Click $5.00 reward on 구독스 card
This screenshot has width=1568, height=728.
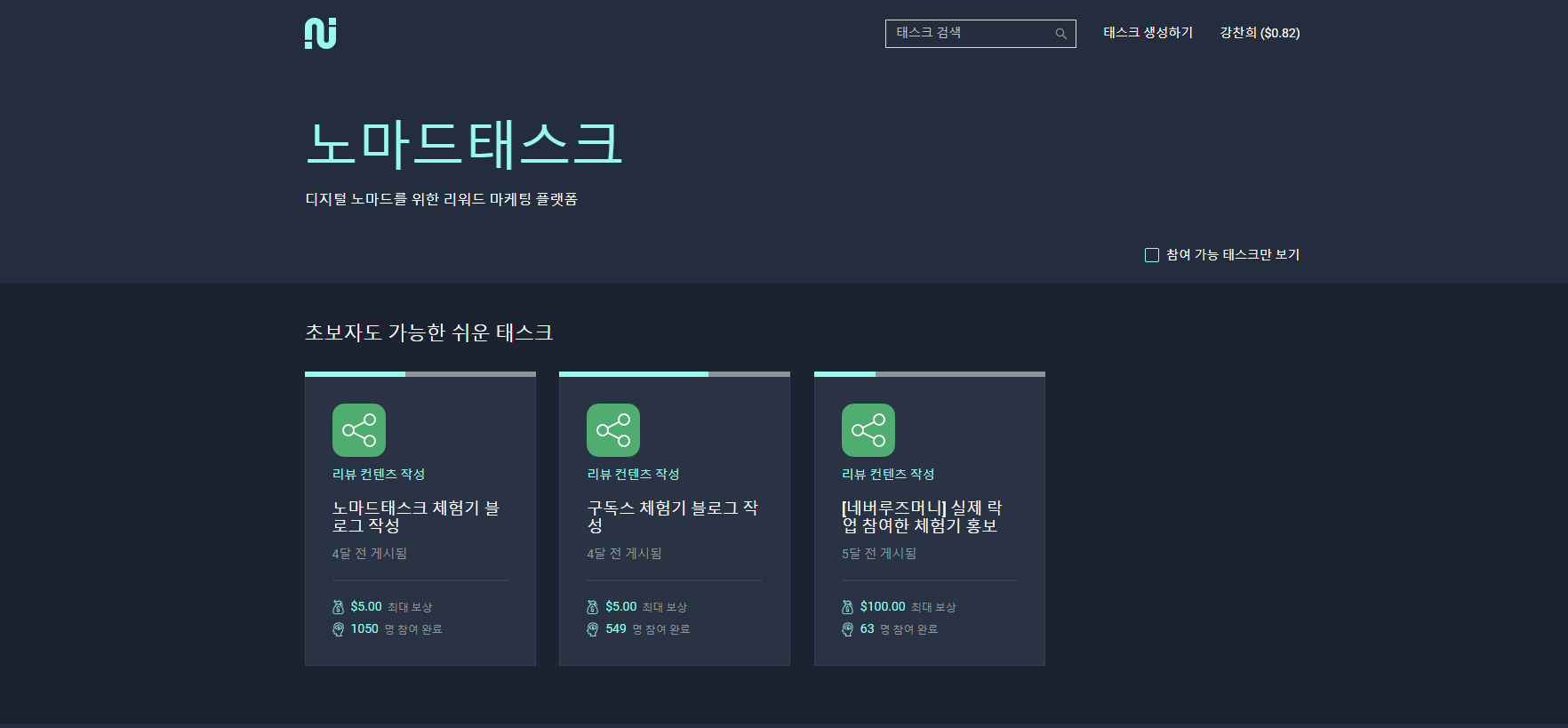pos(621,607)
